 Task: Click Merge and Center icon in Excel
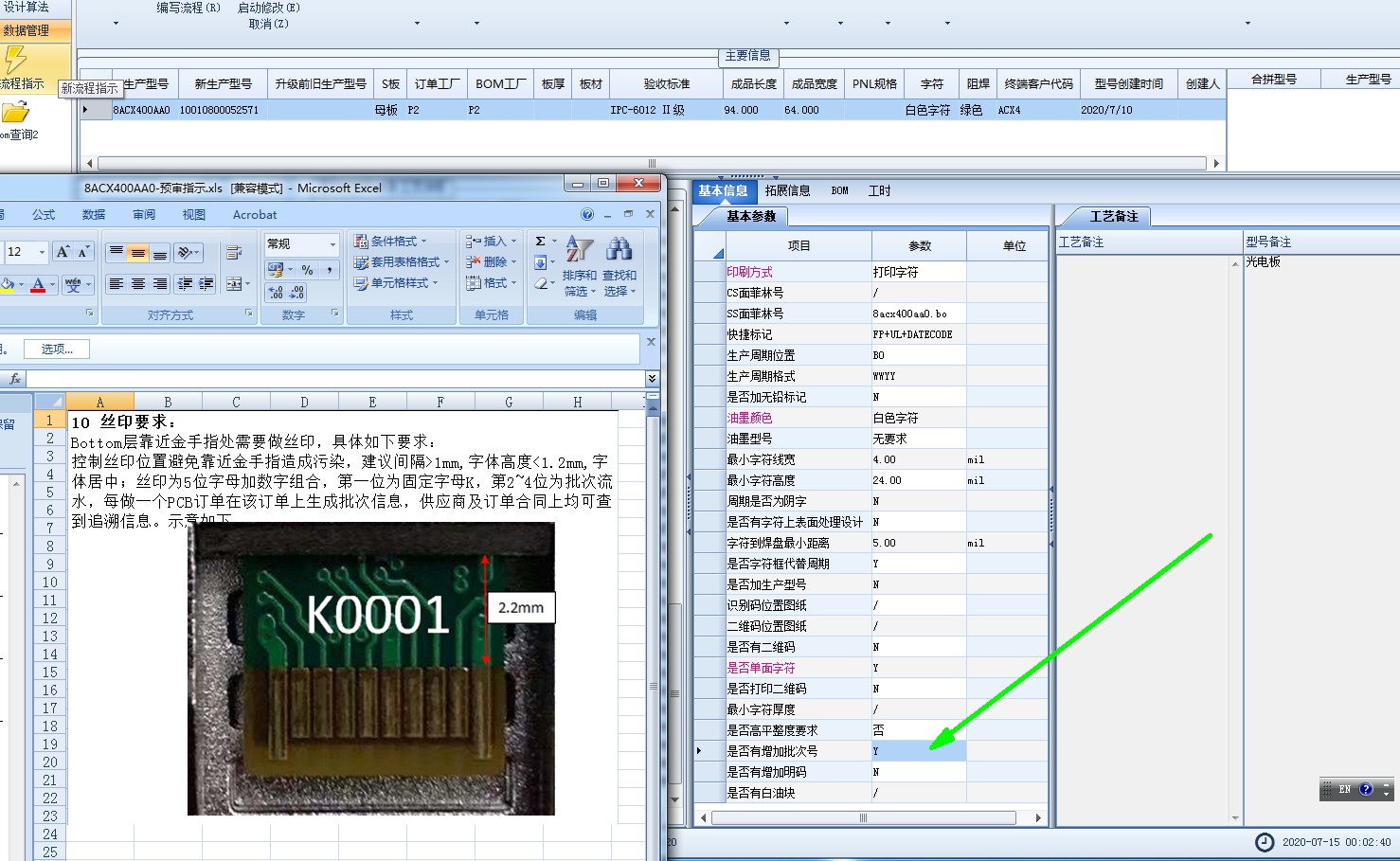pyautogui.click(x=234, y=283)
